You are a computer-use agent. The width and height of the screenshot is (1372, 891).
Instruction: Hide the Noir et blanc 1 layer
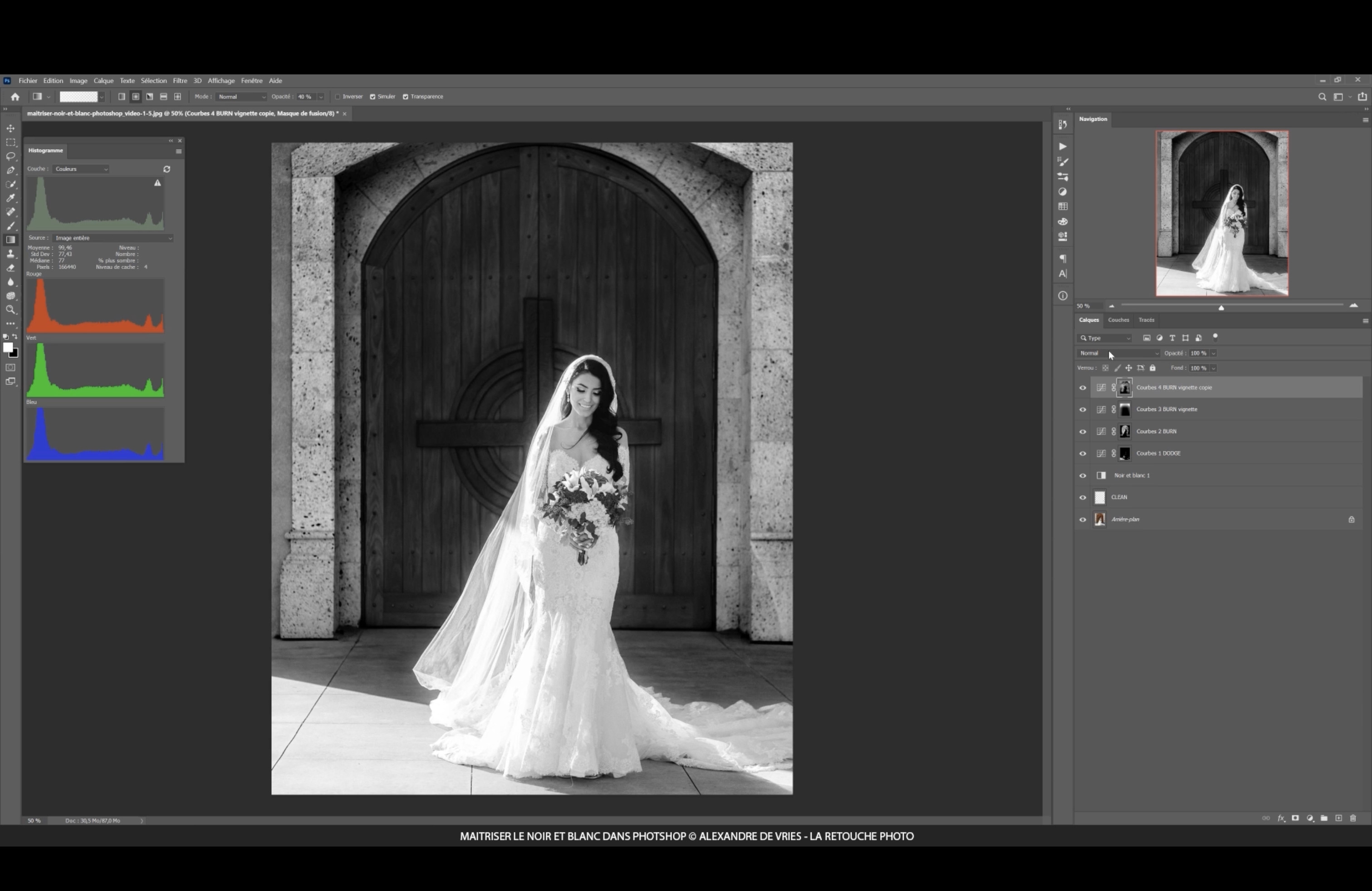tap(1082, 476)
